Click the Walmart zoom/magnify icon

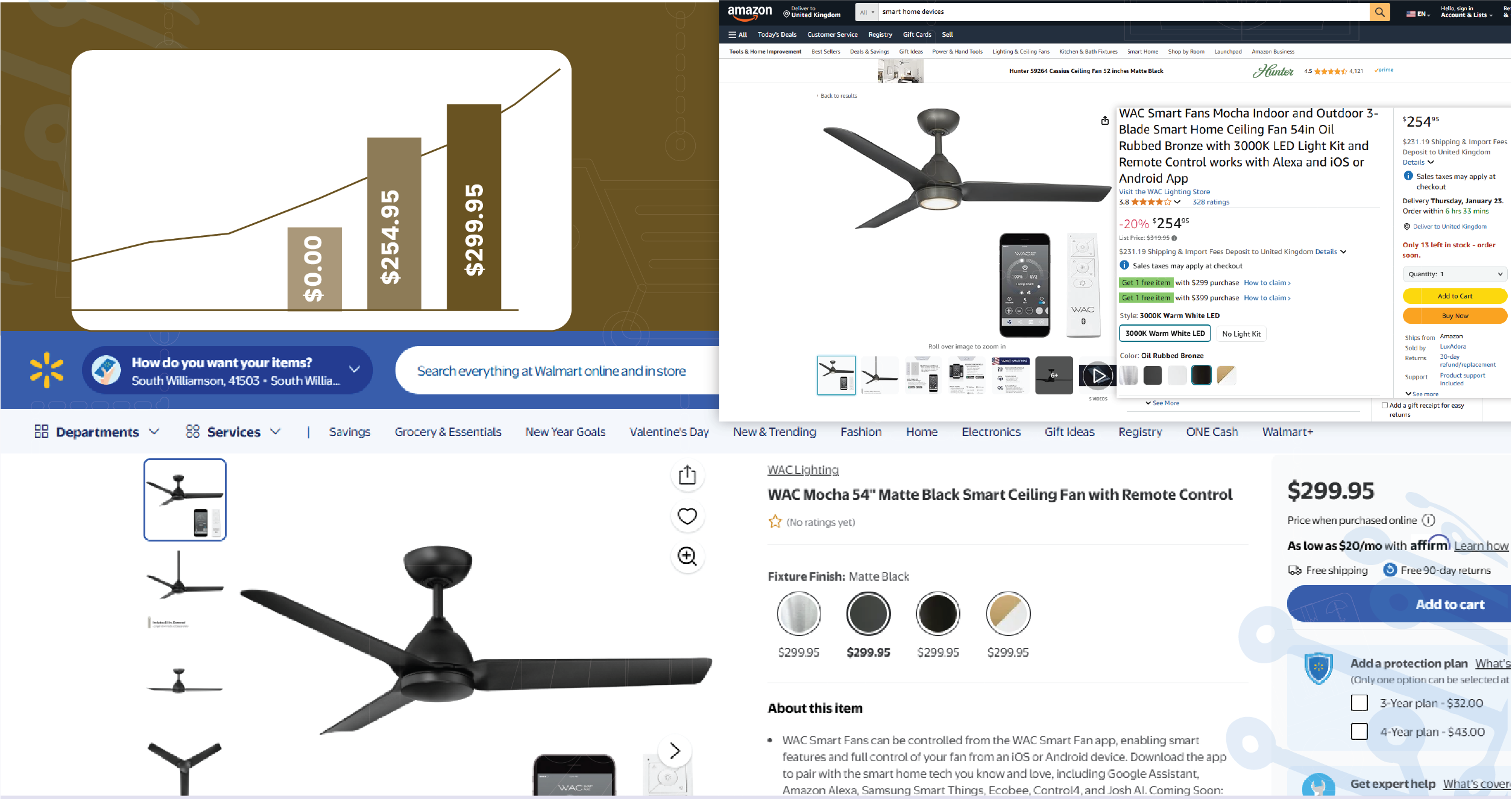[x=687, y=556]
